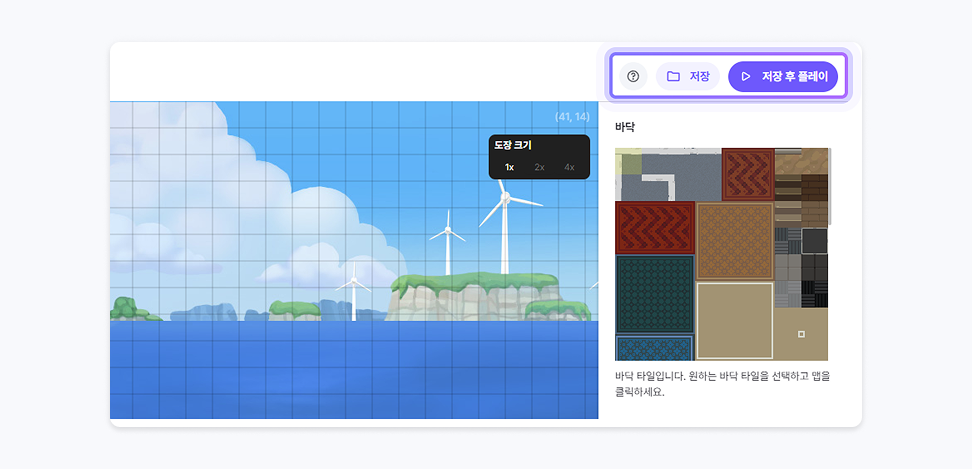Set stamp size to 4x
The image size is (972, 469).
point(569,167)
